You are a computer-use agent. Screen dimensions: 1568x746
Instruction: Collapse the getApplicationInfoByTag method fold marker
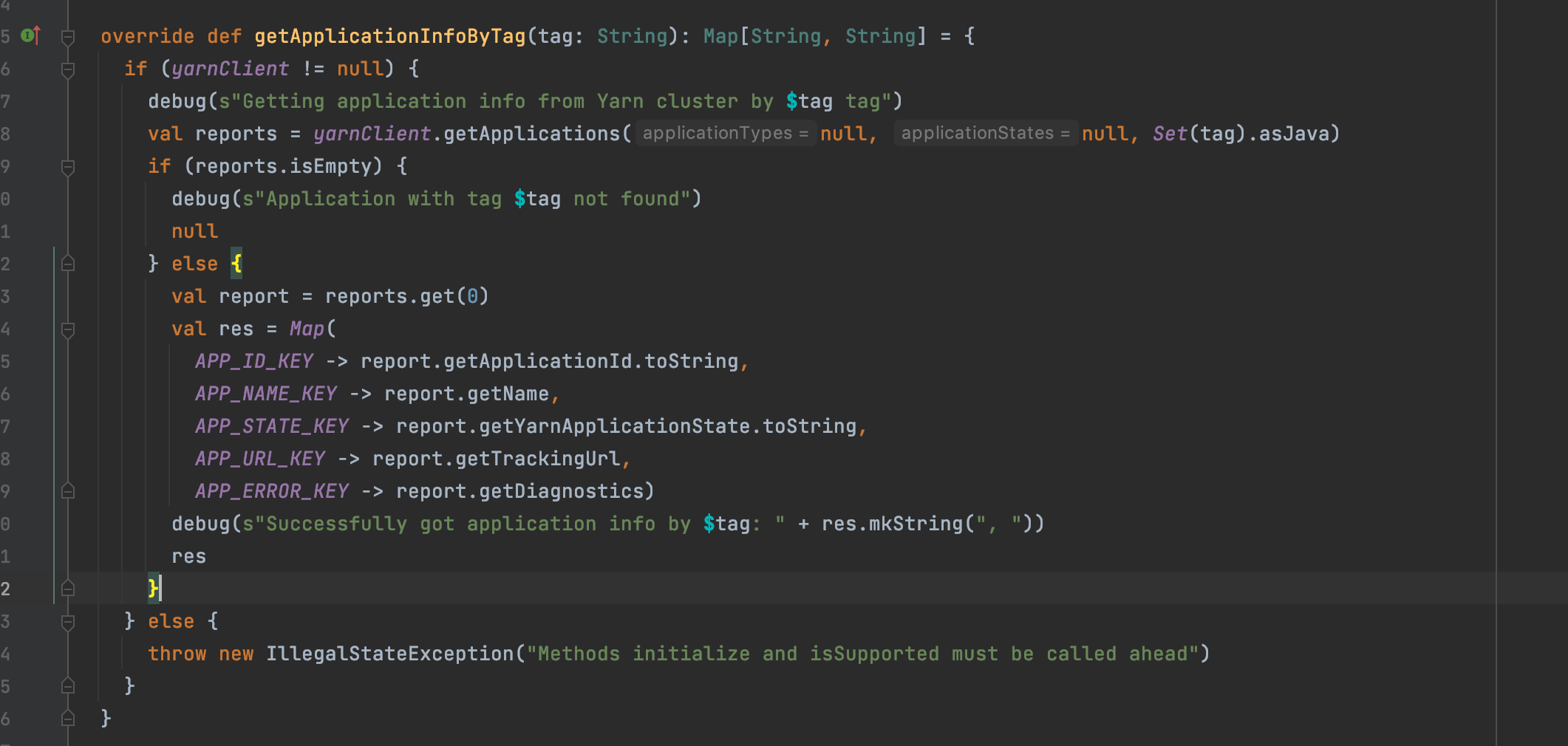[68, 37]
